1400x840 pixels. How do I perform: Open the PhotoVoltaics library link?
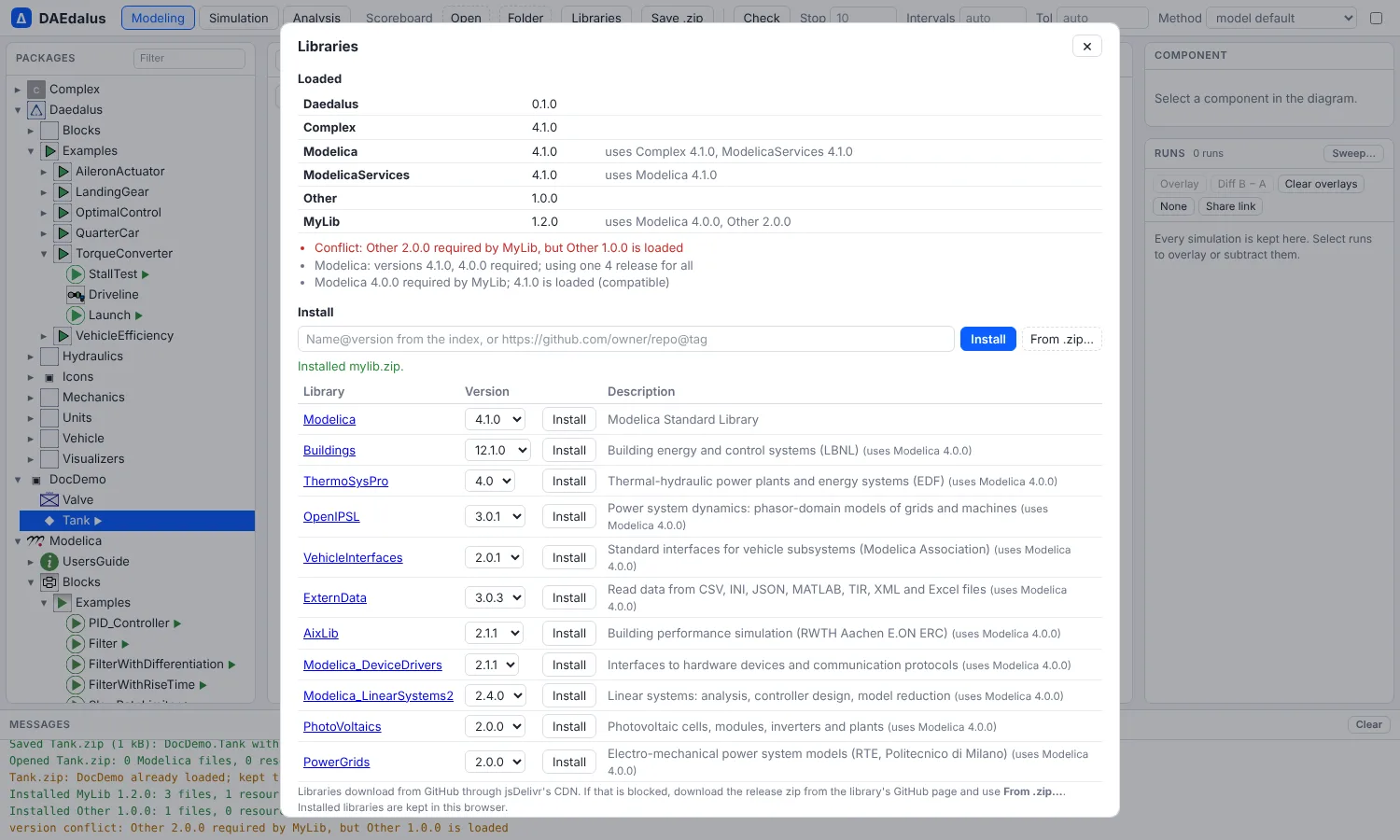pyautogui.click(x=343, y=727)
